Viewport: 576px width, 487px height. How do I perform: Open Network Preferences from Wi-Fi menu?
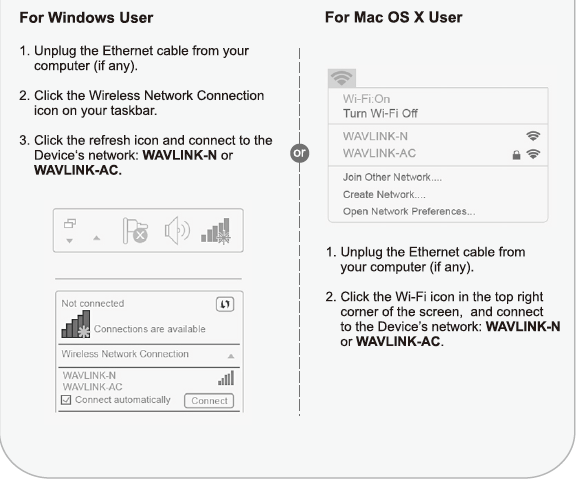pyautogui.click(x=409, y=212)
